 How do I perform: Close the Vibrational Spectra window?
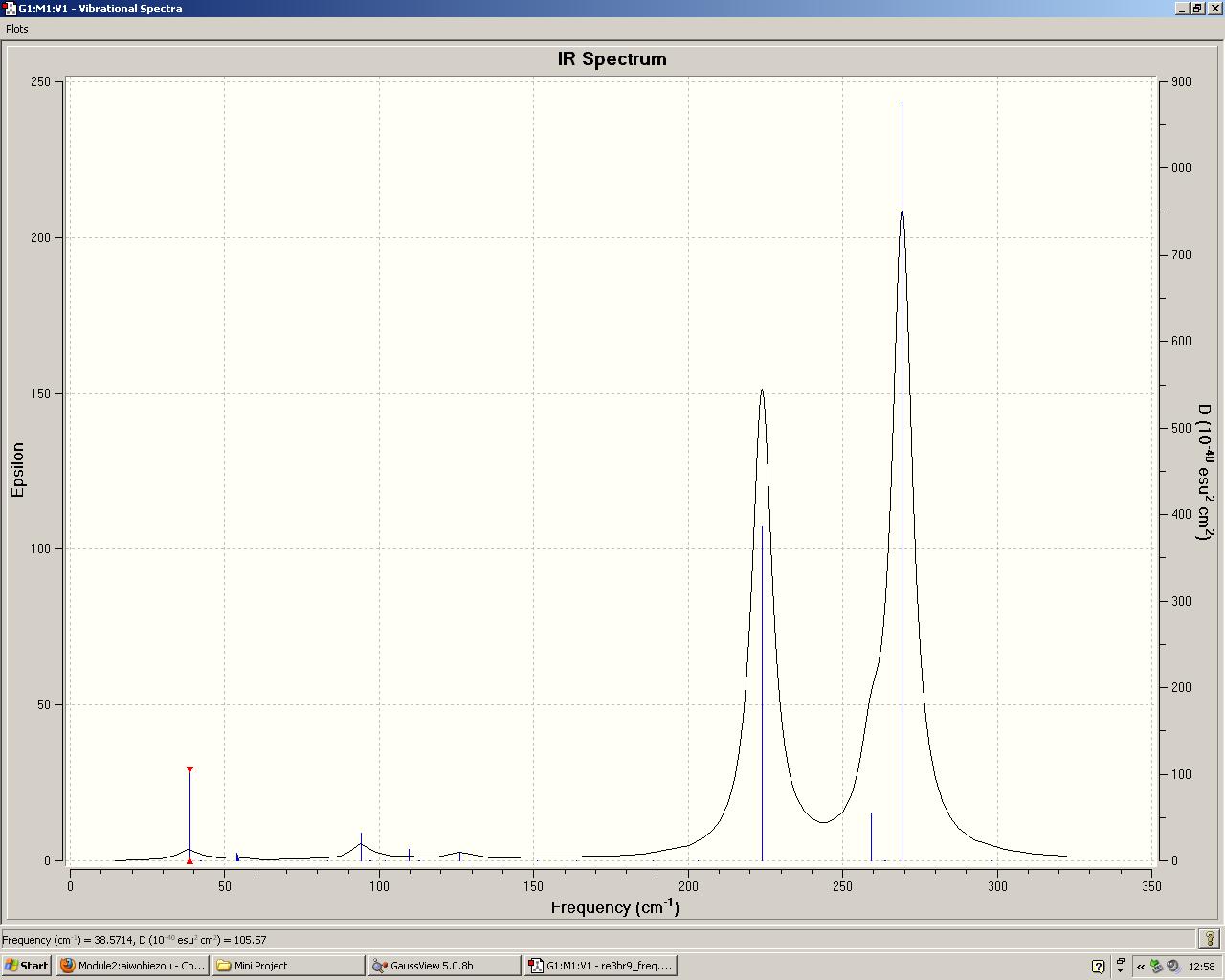[x=1215, y=8]
